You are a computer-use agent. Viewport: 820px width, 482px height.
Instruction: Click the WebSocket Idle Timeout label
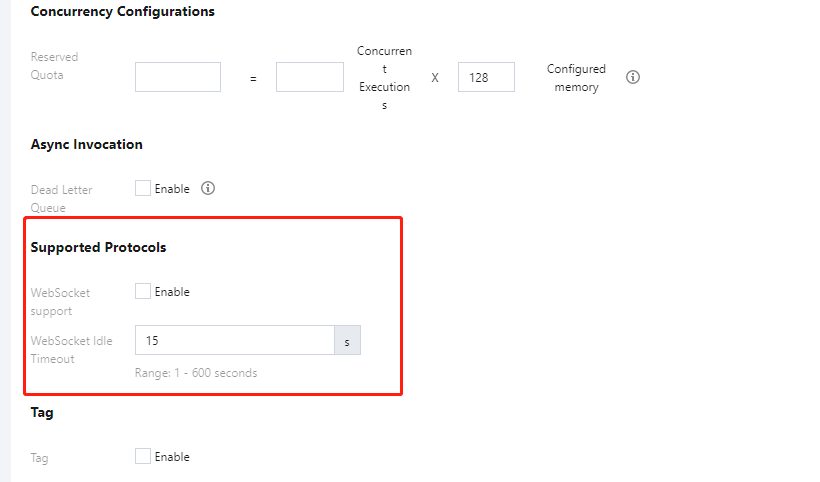72,349
